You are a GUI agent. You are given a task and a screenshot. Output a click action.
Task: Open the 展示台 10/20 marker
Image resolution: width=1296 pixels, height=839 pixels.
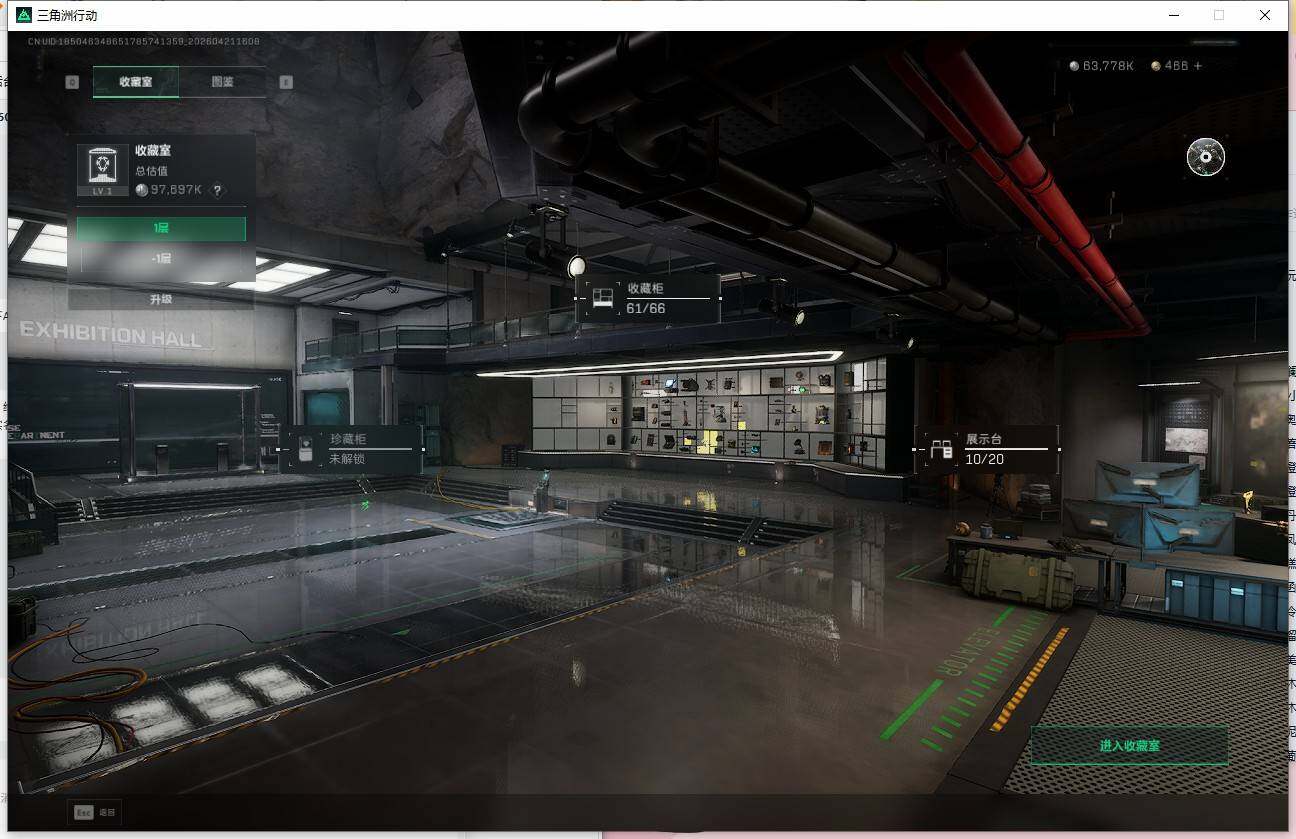pos(986,449)
